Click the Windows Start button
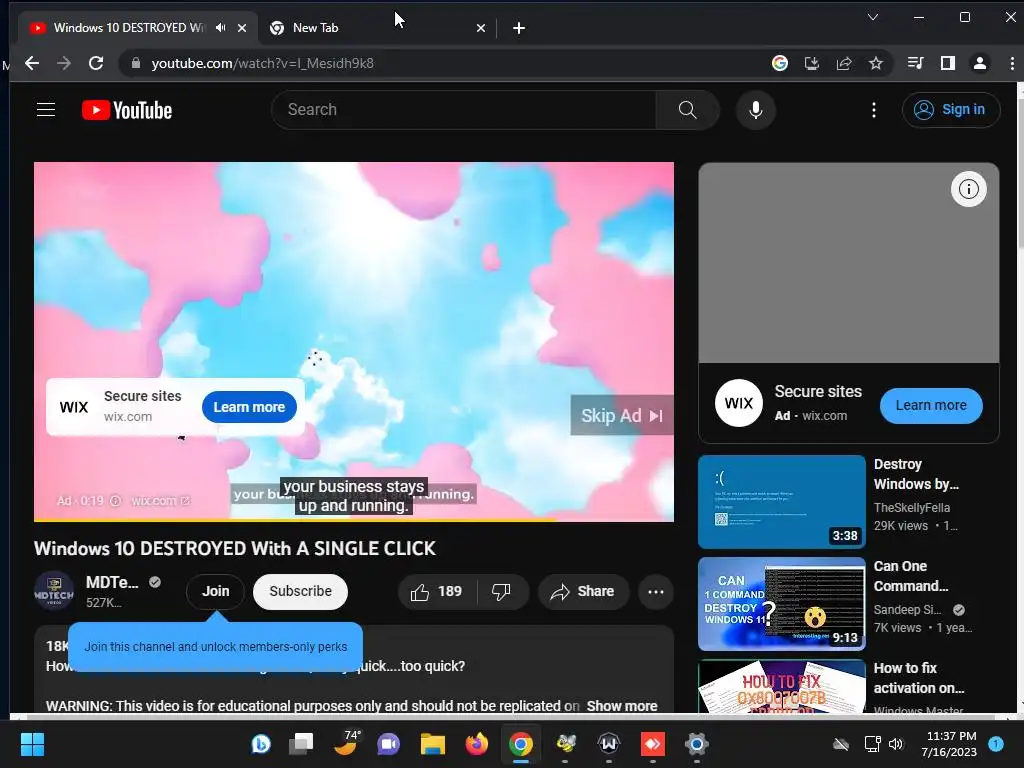 (32, 744)
